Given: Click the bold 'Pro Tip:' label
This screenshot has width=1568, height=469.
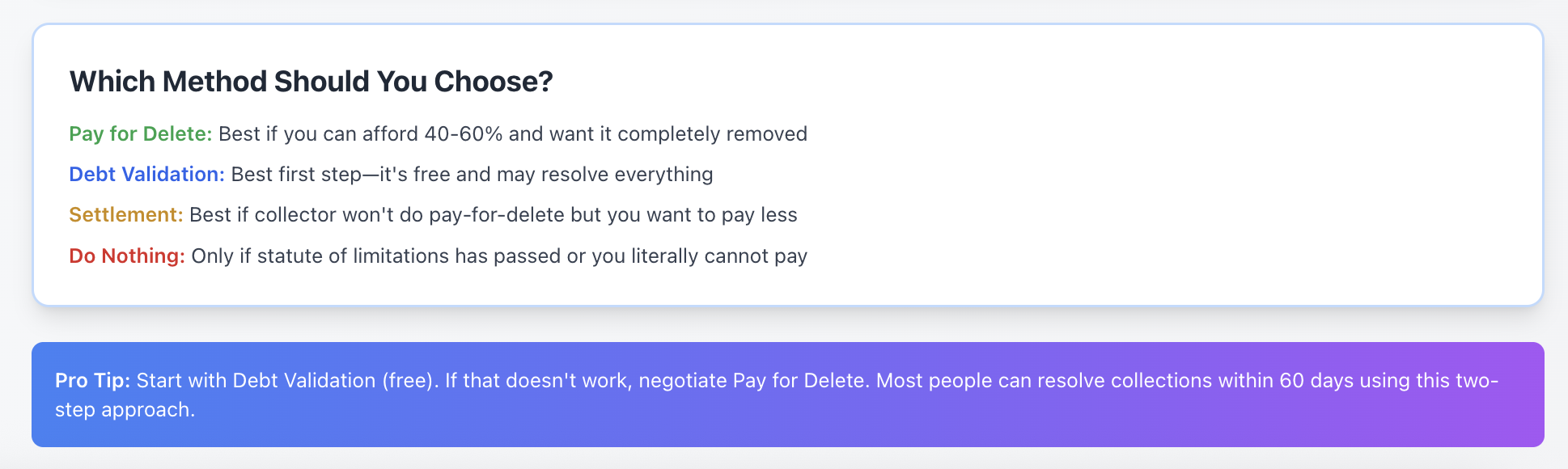Looking at the screenshot, I should [x=92, y=380].
